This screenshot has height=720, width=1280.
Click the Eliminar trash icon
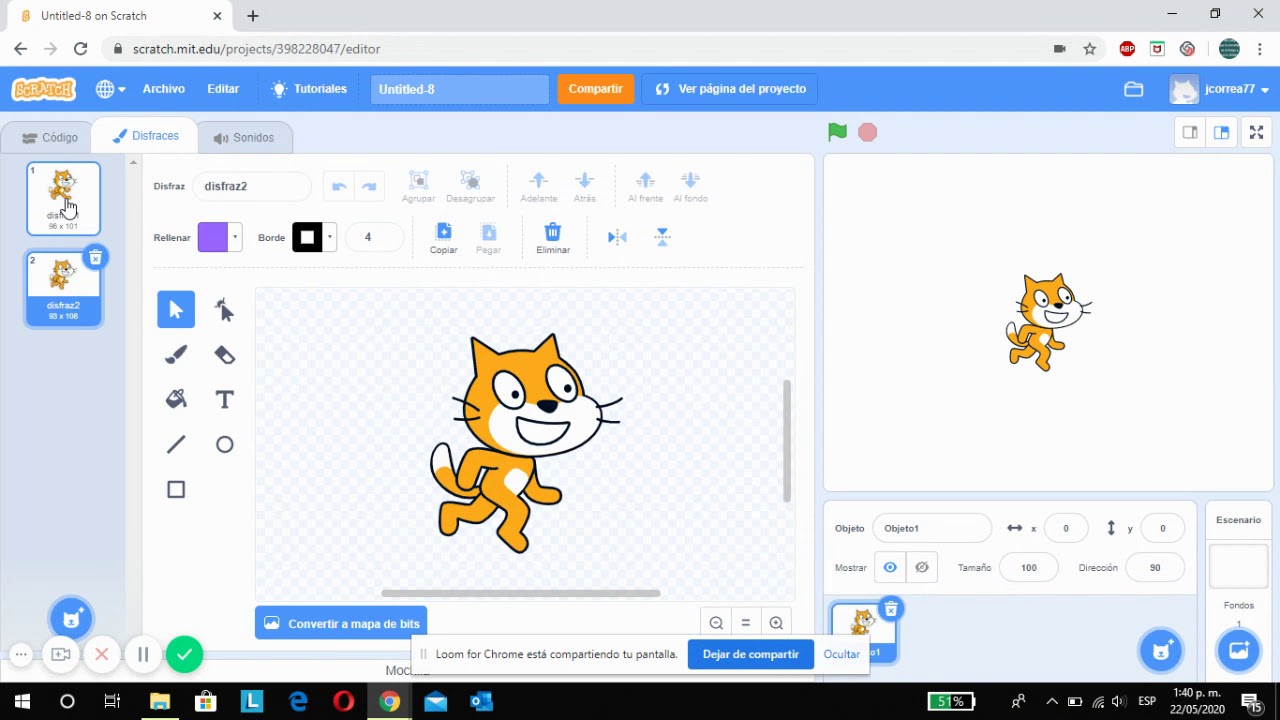click(553, 237)
